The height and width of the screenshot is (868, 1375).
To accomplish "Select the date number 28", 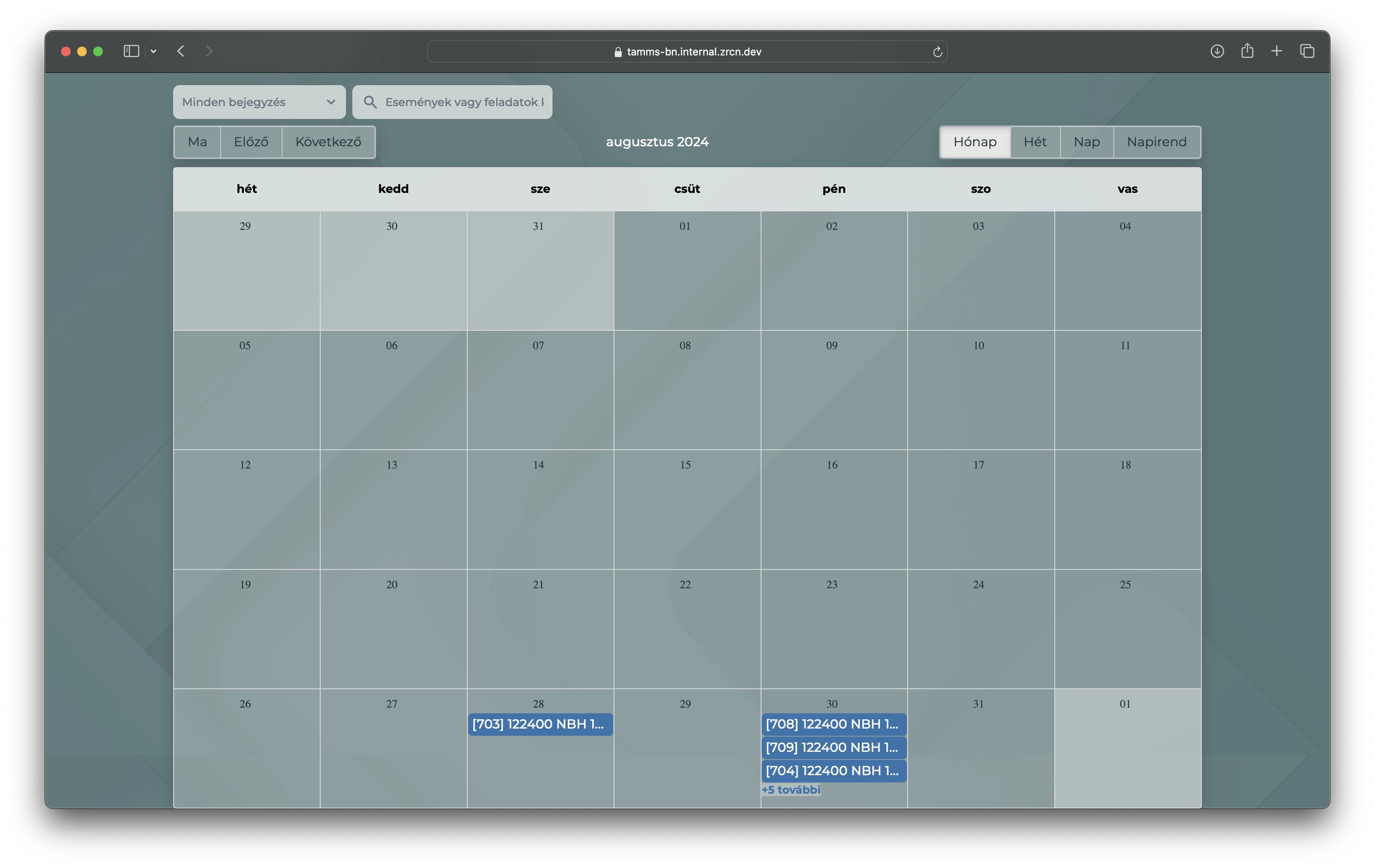I will 538,704.
